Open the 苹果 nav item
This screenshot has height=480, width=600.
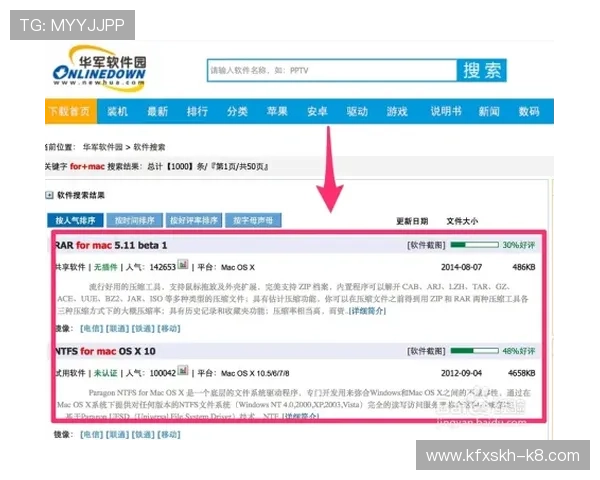tap(277, 111)
